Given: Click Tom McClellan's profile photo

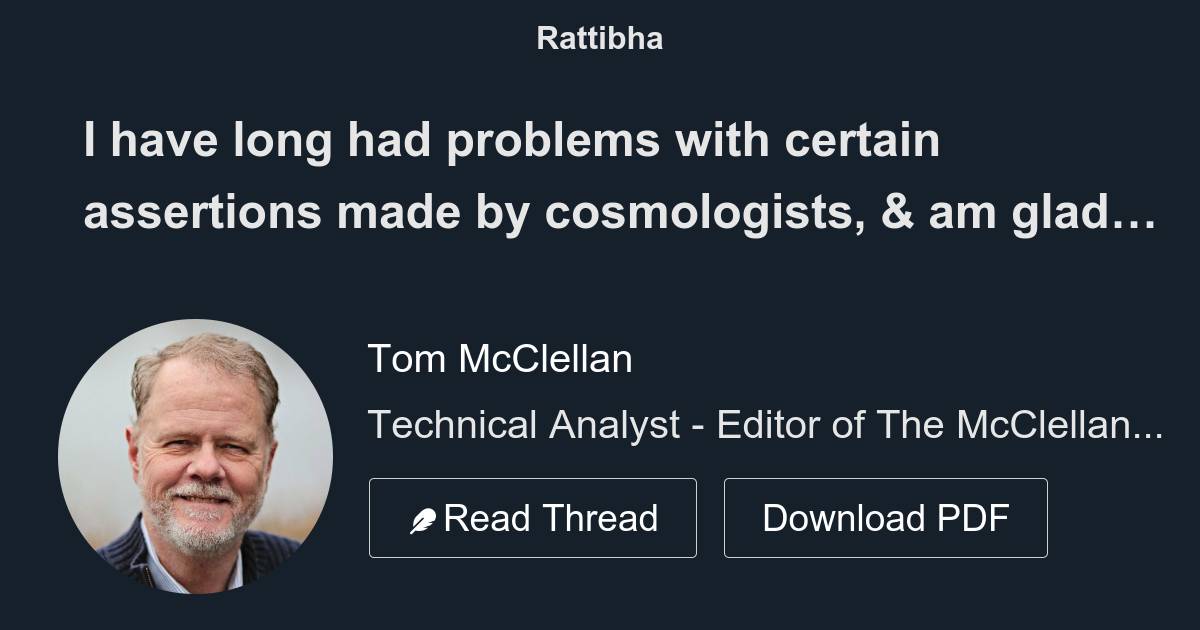Looking at the screenshot, I should (x=195, y=456).
